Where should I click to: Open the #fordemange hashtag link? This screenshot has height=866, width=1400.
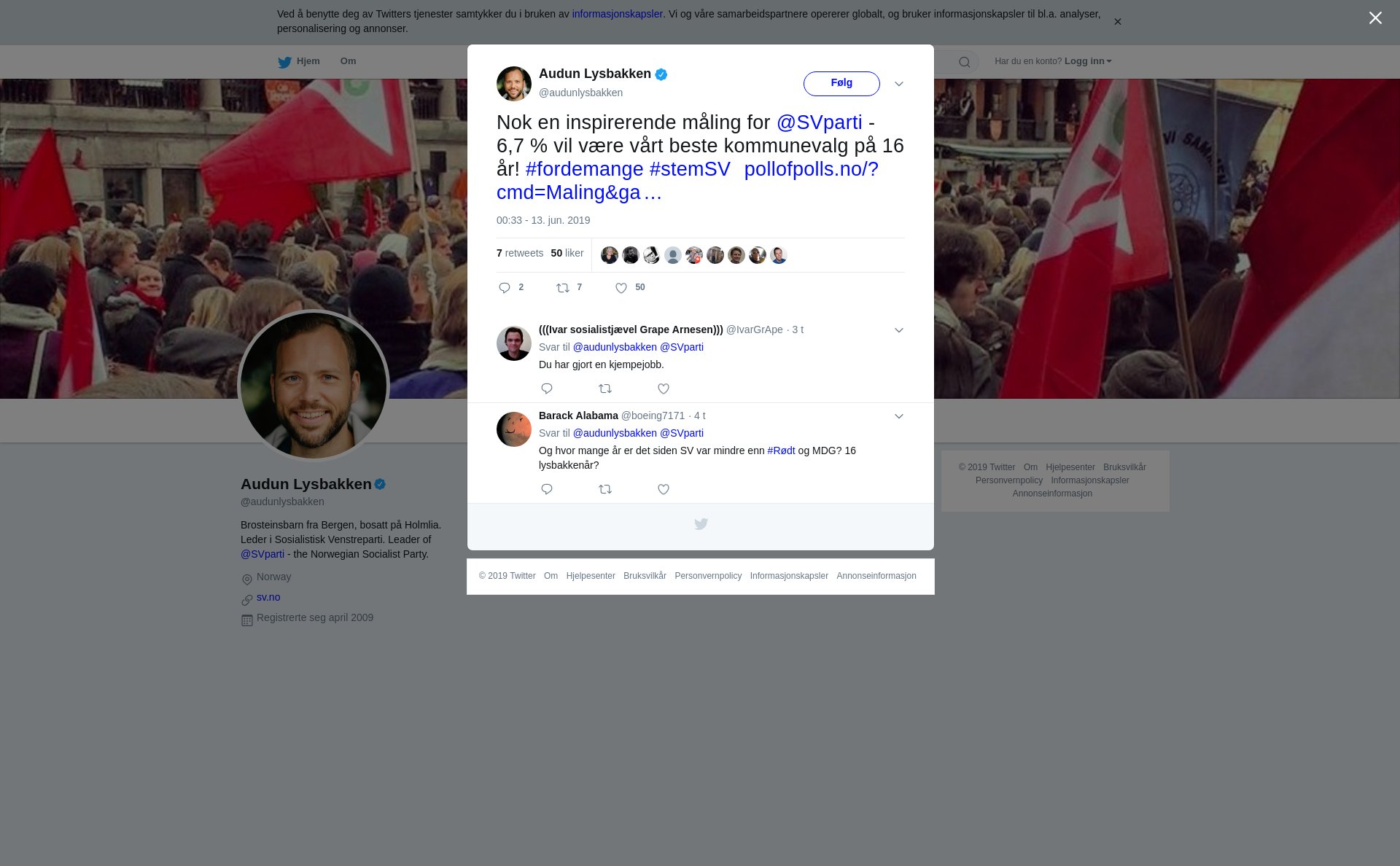(584, 169)
